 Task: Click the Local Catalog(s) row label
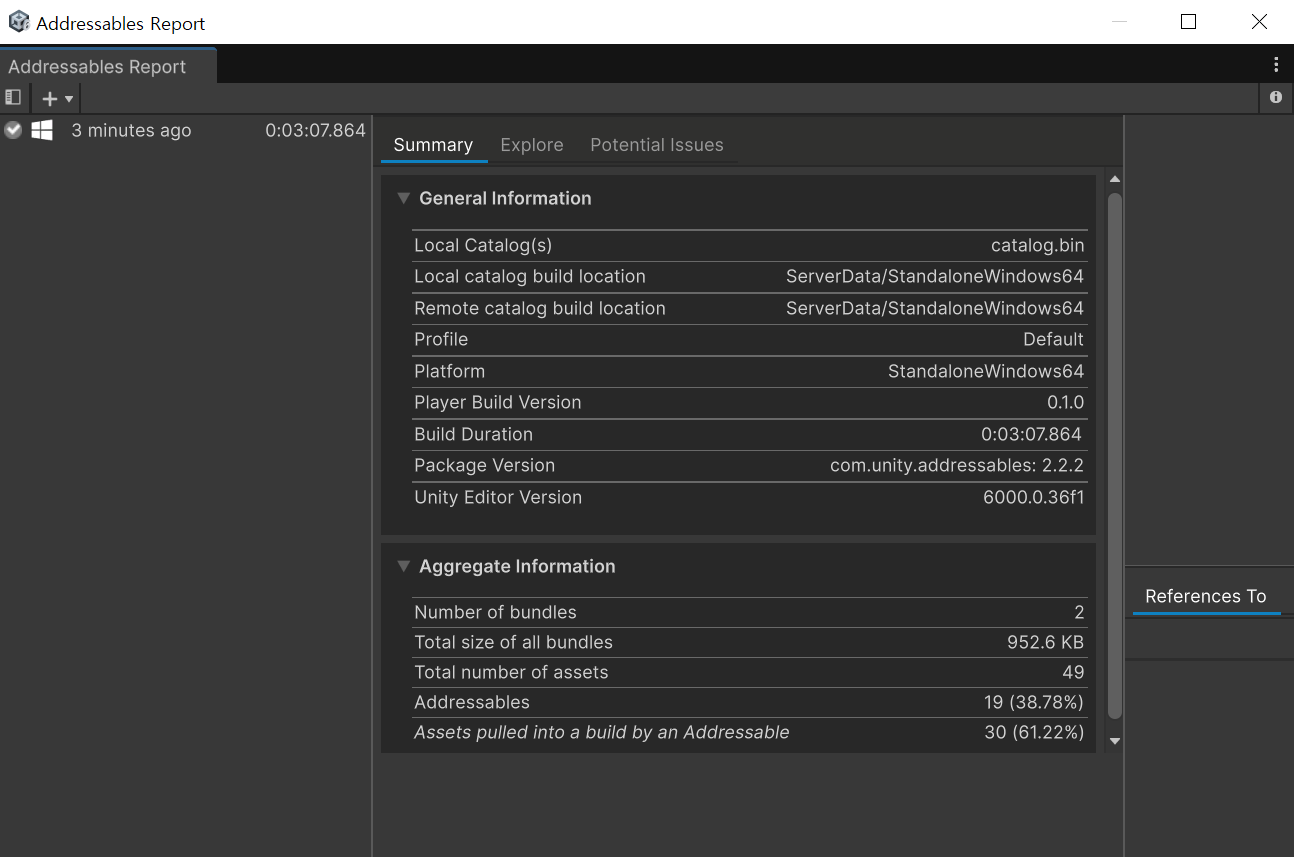483,245
